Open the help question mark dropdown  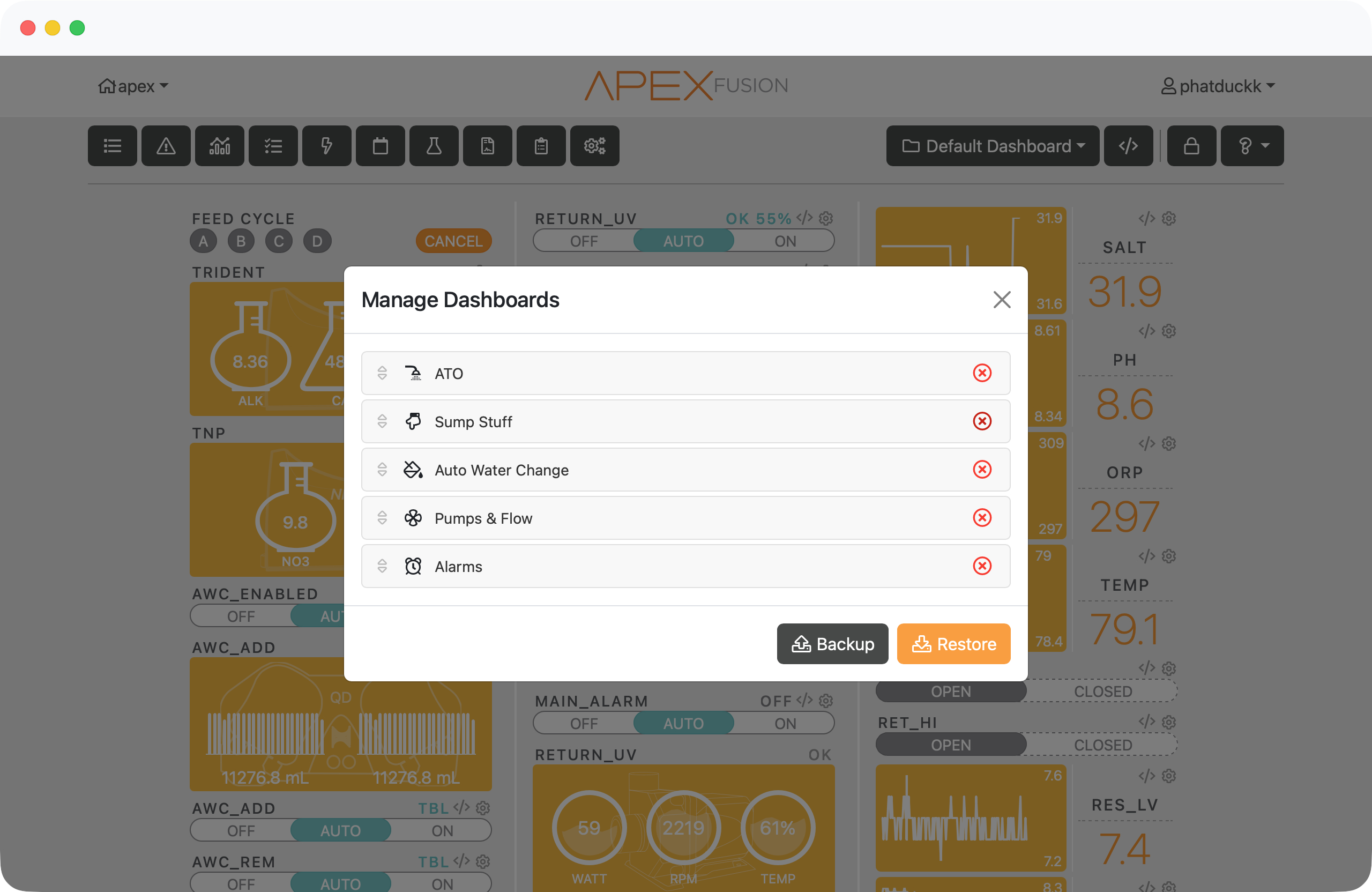point(1252,146)
